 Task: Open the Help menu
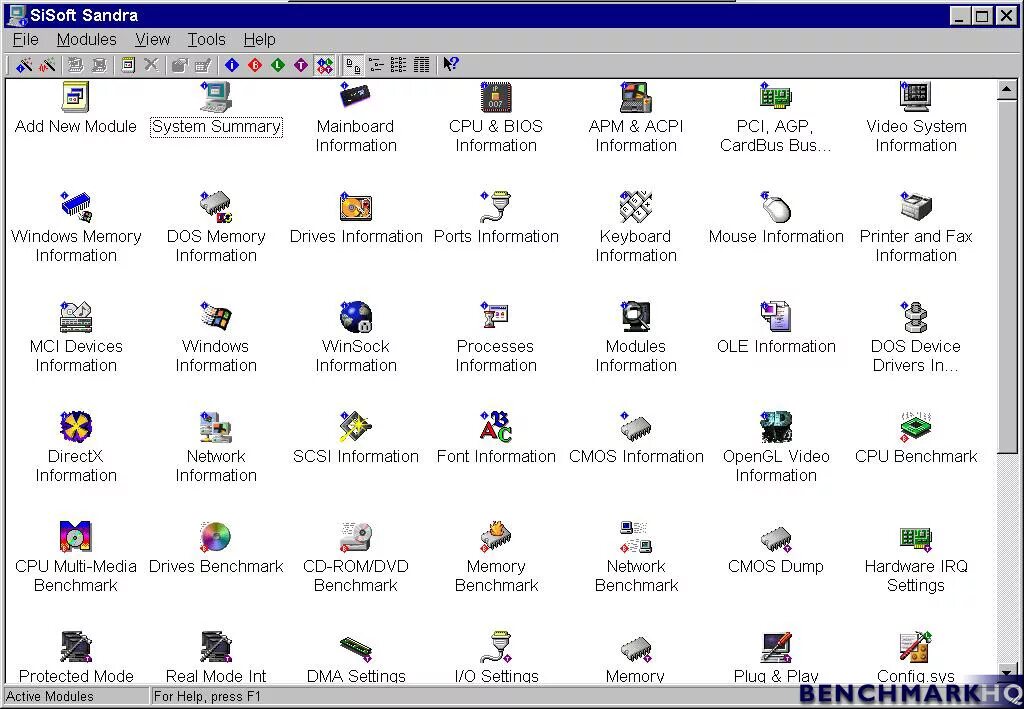click(x=259, y=40)
